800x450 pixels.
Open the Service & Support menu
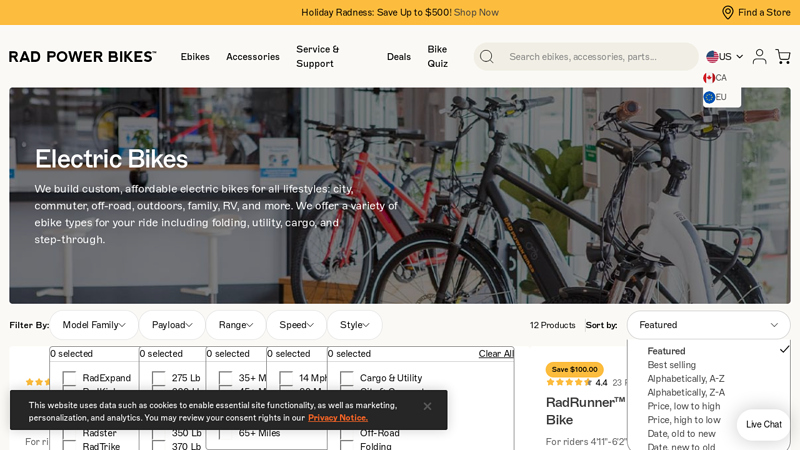318,57
